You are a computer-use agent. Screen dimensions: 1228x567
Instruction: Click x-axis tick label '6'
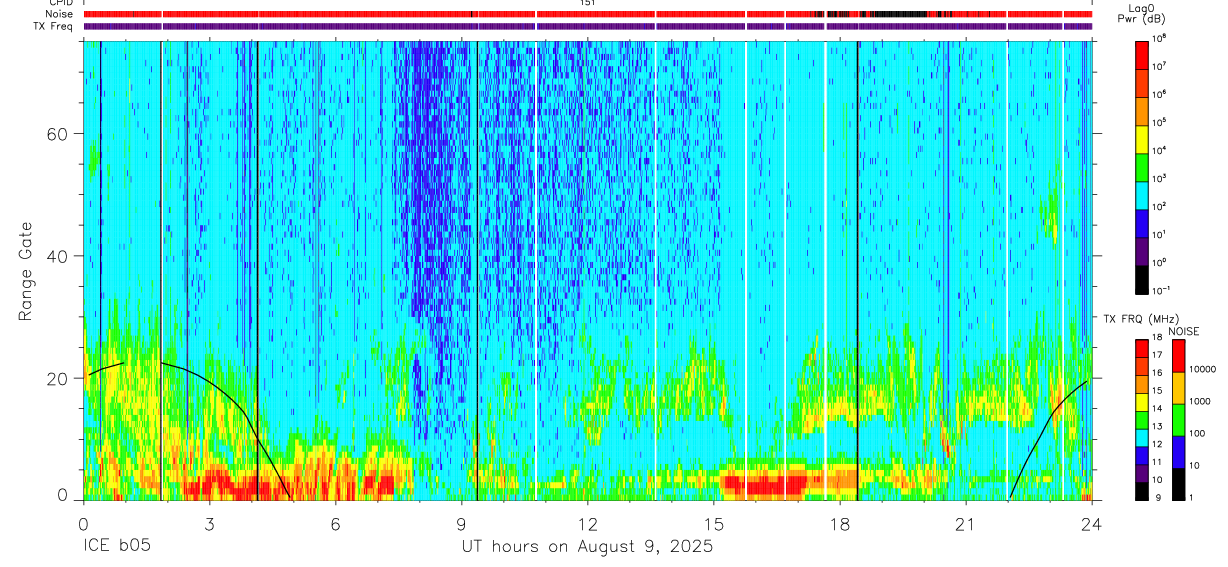[x=335, y=524]
